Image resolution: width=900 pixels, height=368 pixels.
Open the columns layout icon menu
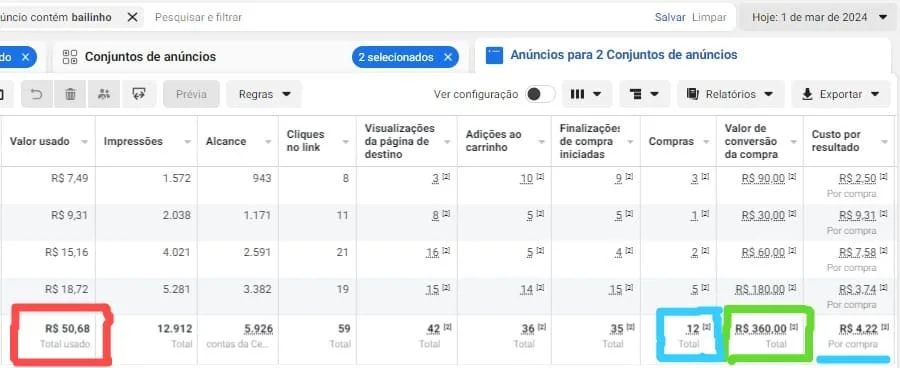pos(587,94)
